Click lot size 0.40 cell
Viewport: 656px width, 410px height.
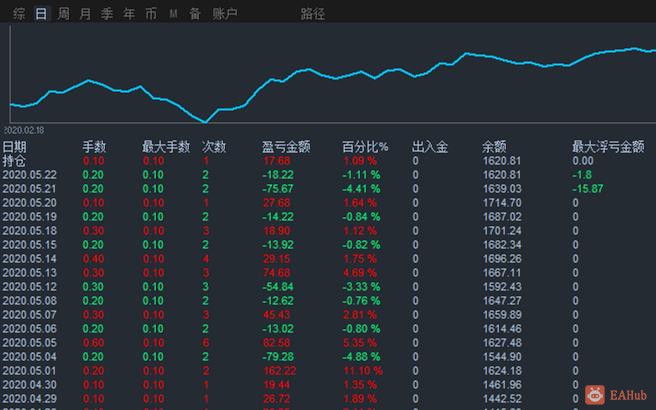[93, 259]
